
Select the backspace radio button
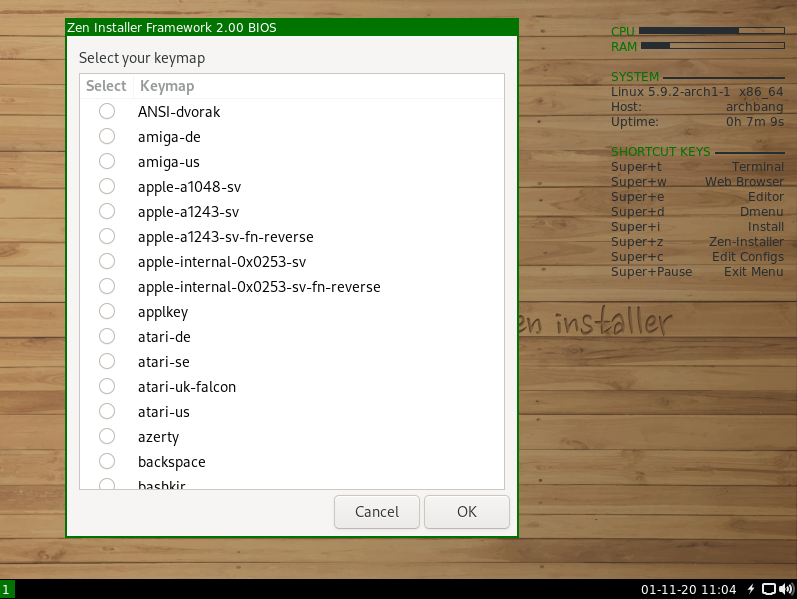(107, 461)
